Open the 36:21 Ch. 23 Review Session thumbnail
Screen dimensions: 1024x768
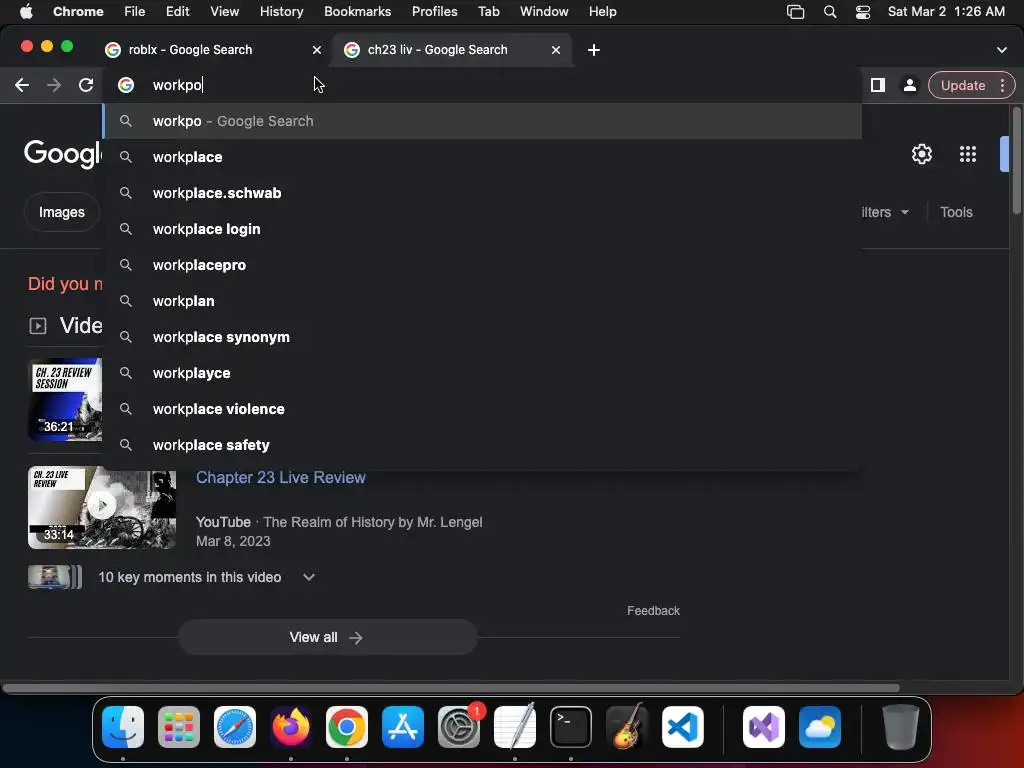(x=65, y=399)
